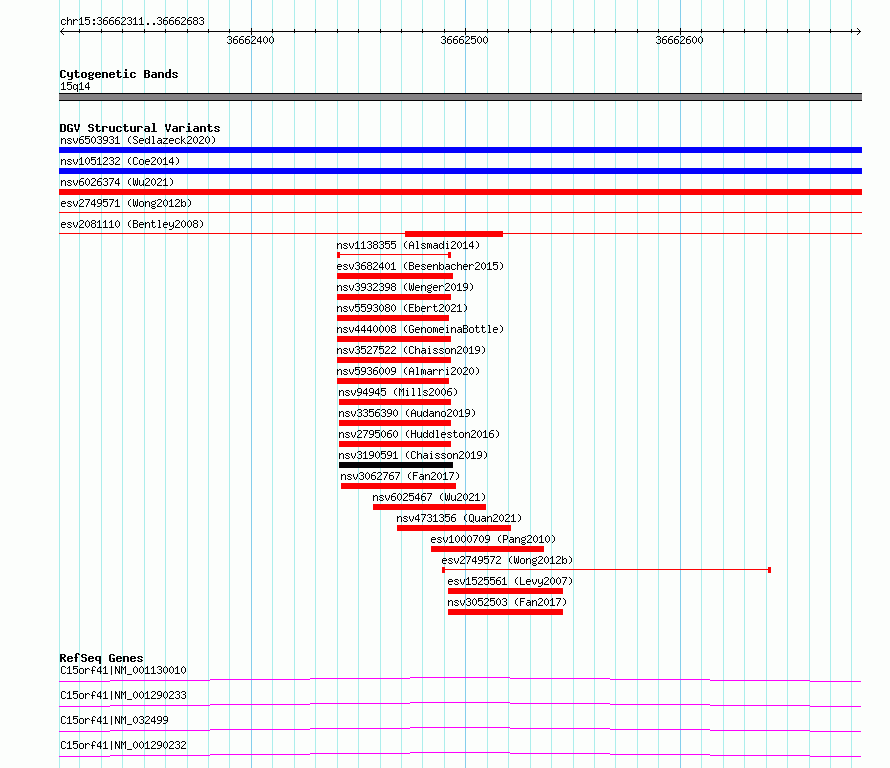Click esv1000709 (Pang2010) label
The height and width of the screenshot is (768, 890).
point(493,539)
